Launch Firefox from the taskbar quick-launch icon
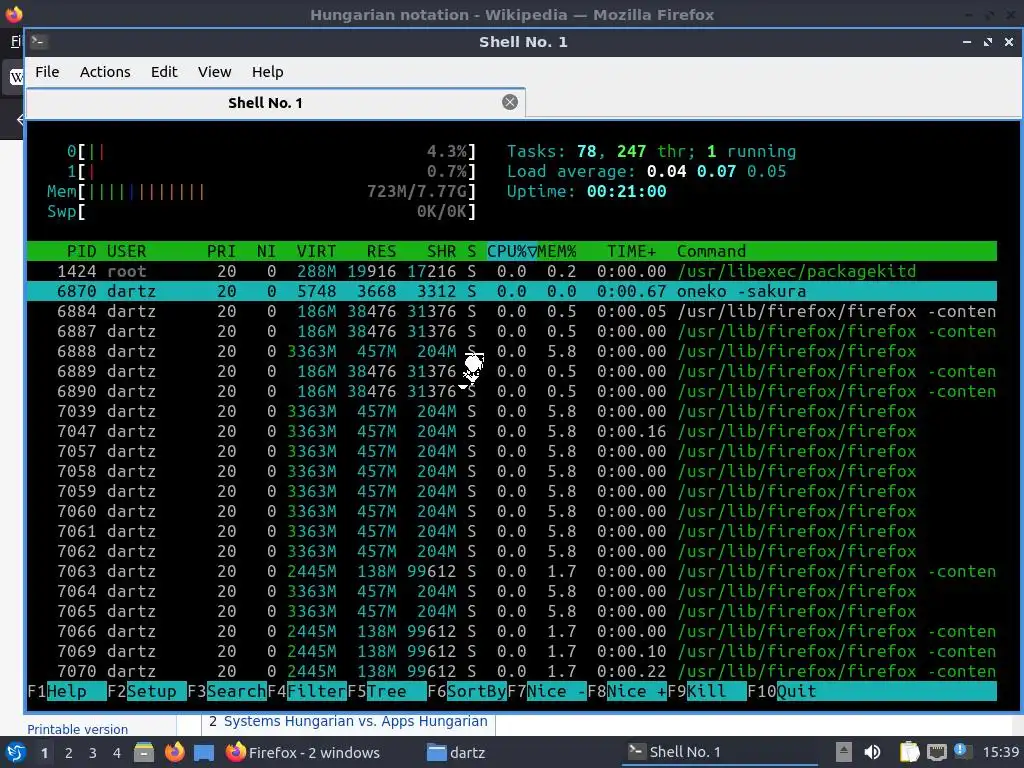 (x=174, y=752)
